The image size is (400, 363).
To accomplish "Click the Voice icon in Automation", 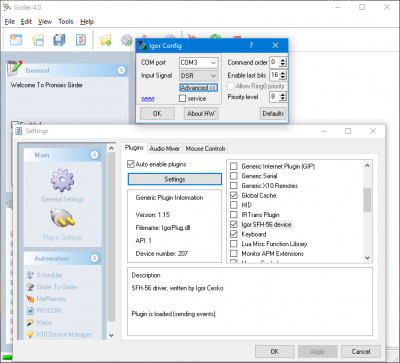I will 30,323.
